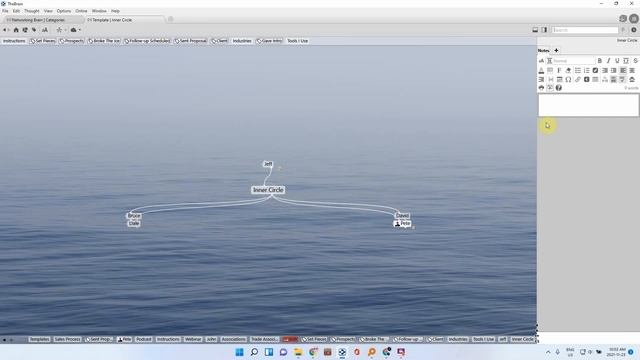
Task: Toggle Underline in the notes toolbar
Action: pyautogui.click(x=617, y=61)
